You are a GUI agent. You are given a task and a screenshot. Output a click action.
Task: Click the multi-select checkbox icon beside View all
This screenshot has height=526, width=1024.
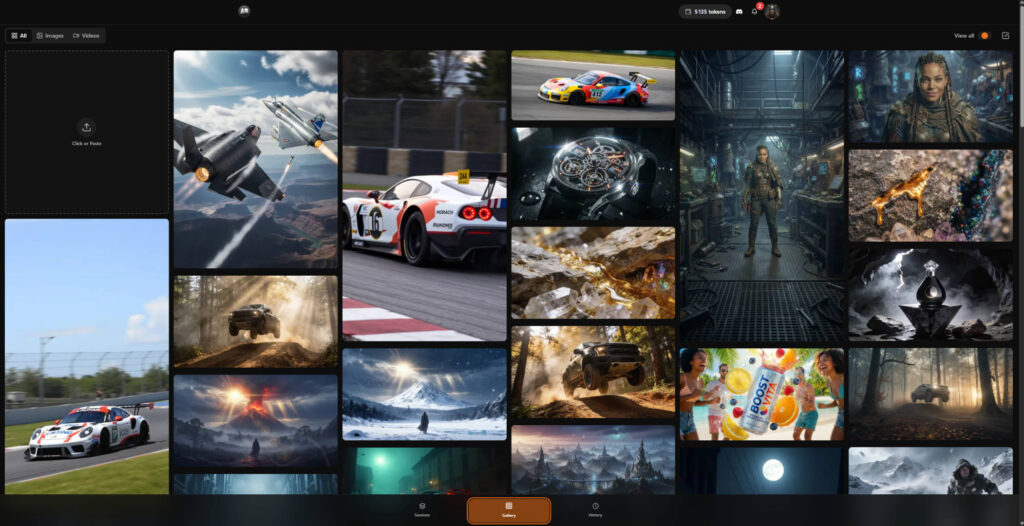tap(1005, 35)
